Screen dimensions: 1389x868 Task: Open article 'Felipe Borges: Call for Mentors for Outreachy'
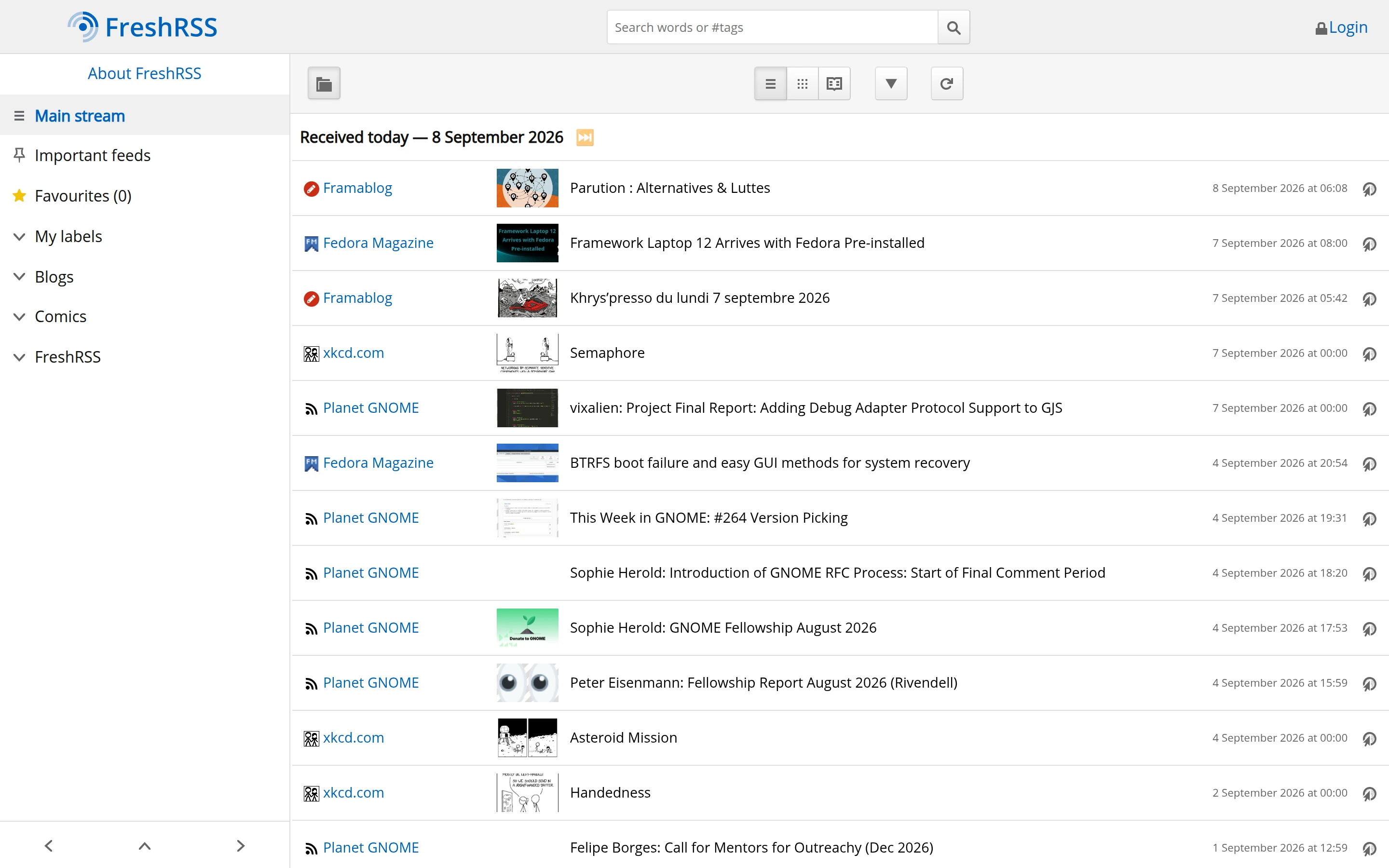(x=751, y=847)
